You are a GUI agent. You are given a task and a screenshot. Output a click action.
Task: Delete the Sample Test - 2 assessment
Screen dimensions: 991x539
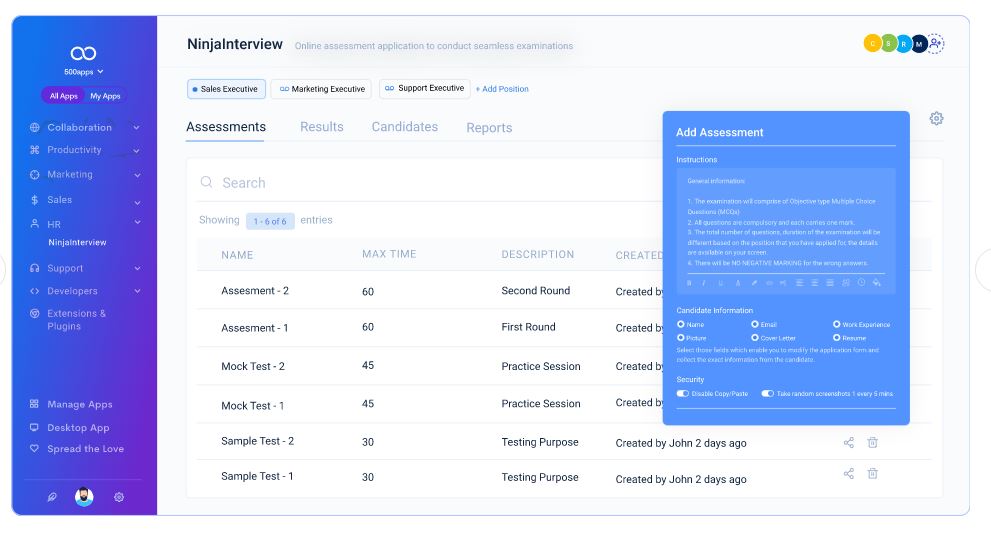(872, 442)
